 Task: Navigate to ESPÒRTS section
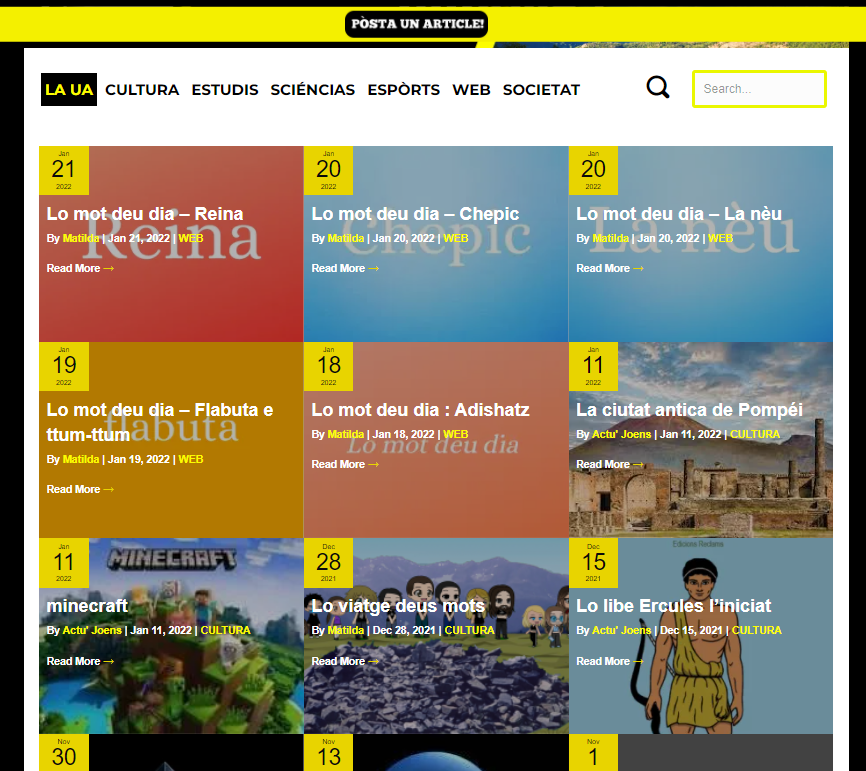403,90
